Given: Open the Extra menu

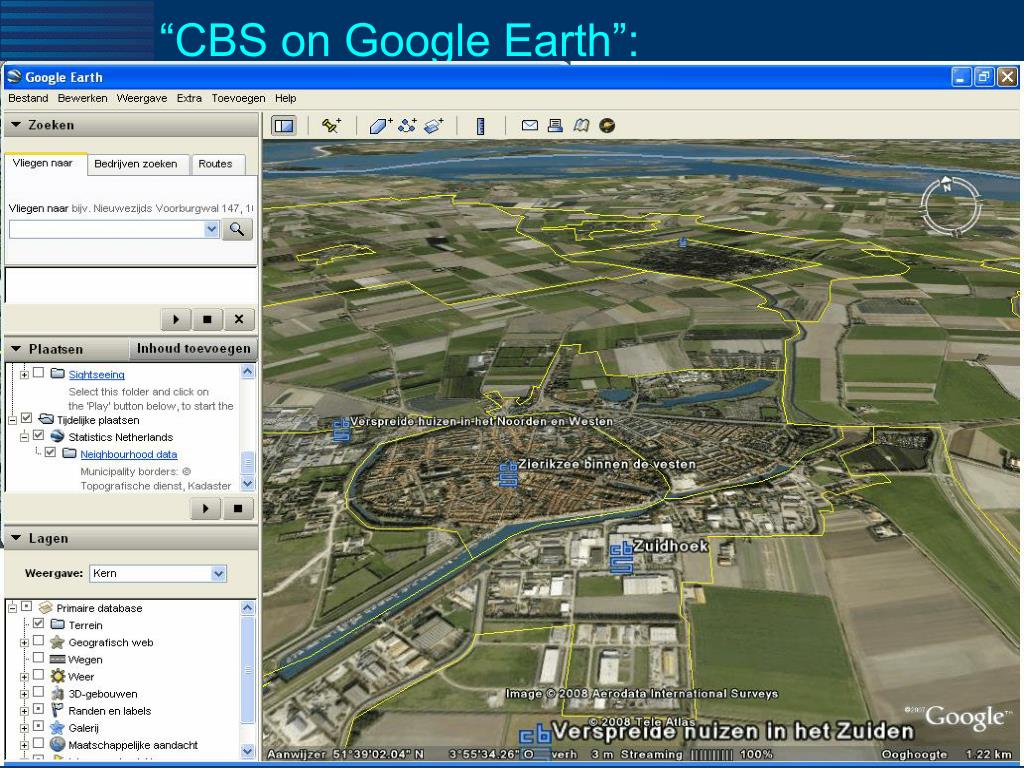Looking at the screenshot, I should 189,98.
